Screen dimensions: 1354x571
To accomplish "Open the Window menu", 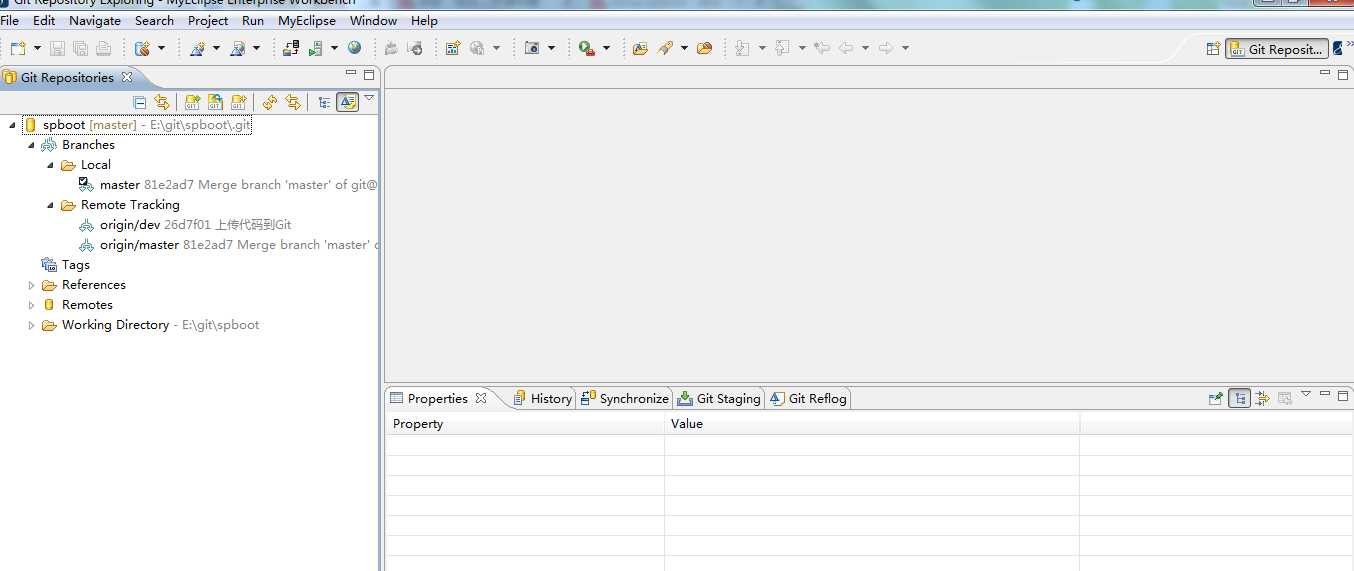I will click(373, 20).
